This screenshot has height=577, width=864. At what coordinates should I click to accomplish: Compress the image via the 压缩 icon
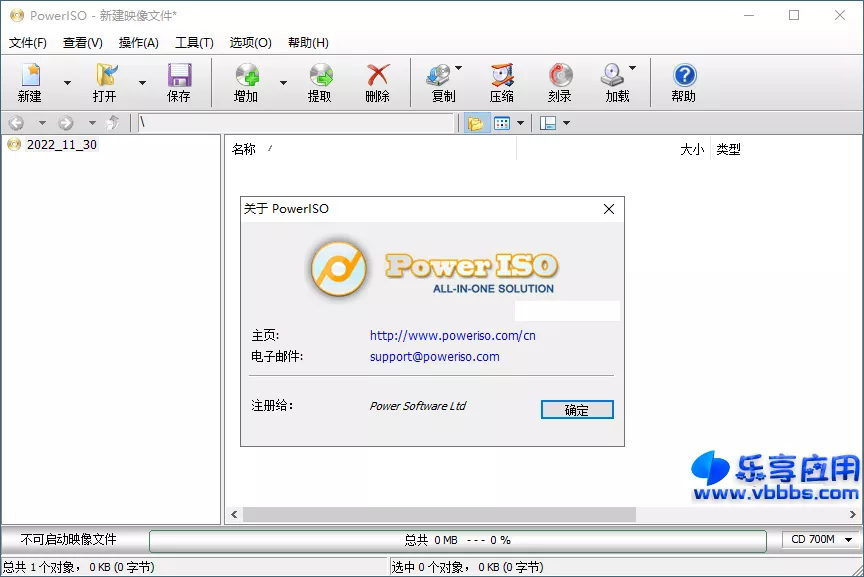pos(501,82)
